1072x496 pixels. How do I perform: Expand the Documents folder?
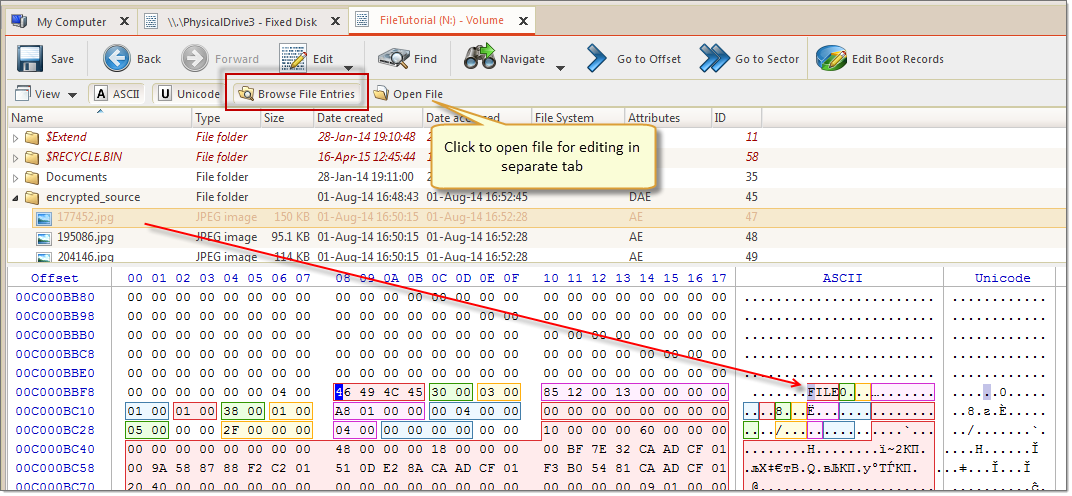coord(16,178)
